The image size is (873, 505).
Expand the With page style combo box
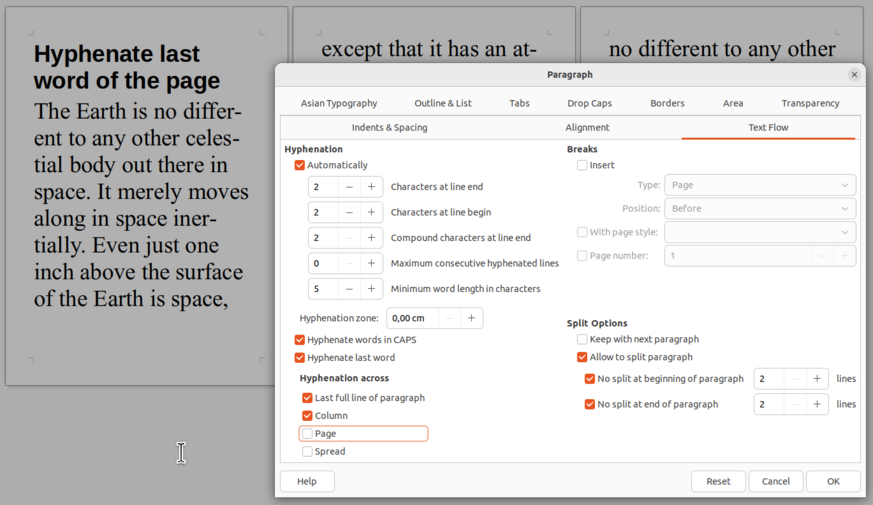point(760,232)
